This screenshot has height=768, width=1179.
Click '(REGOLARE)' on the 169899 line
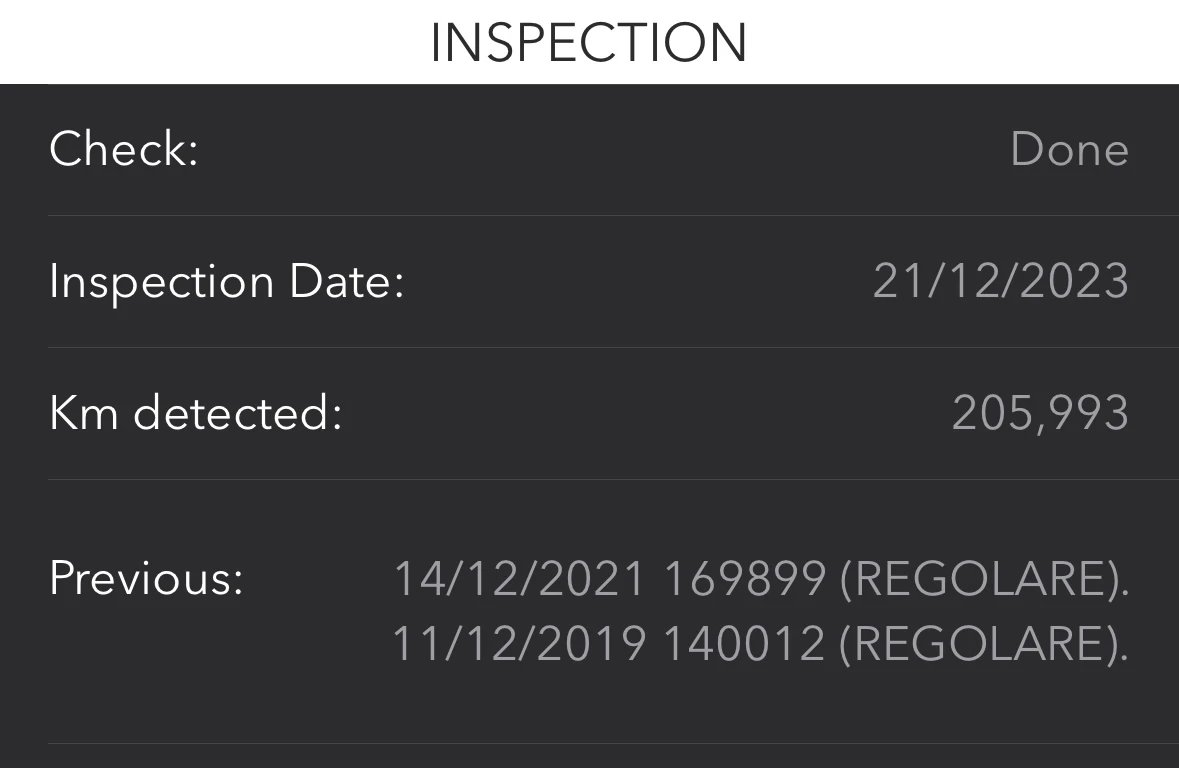click(983, 579)
